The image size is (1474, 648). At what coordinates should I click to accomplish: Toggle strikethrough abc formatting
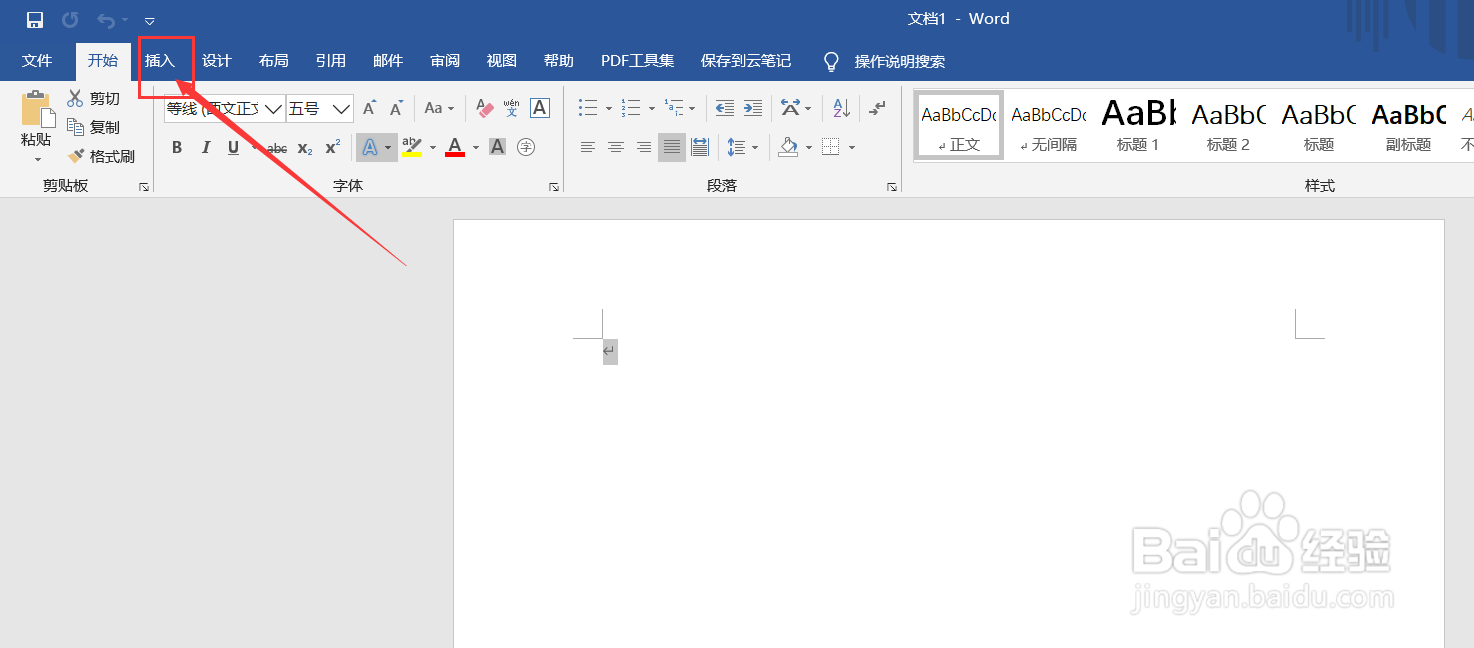pos(277,148)
